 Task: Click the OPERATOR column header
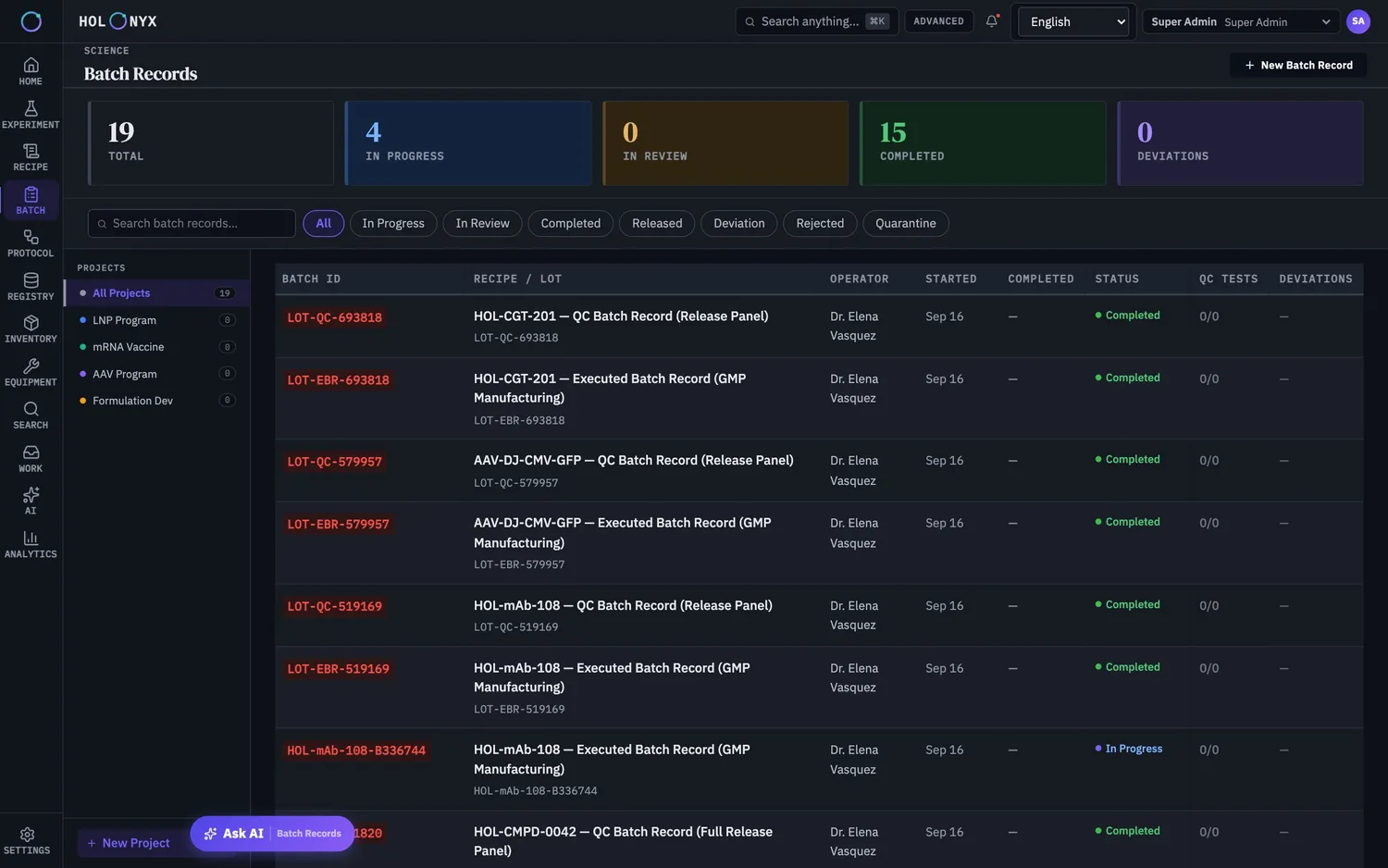pyautogui.click(x=859, y=279)
